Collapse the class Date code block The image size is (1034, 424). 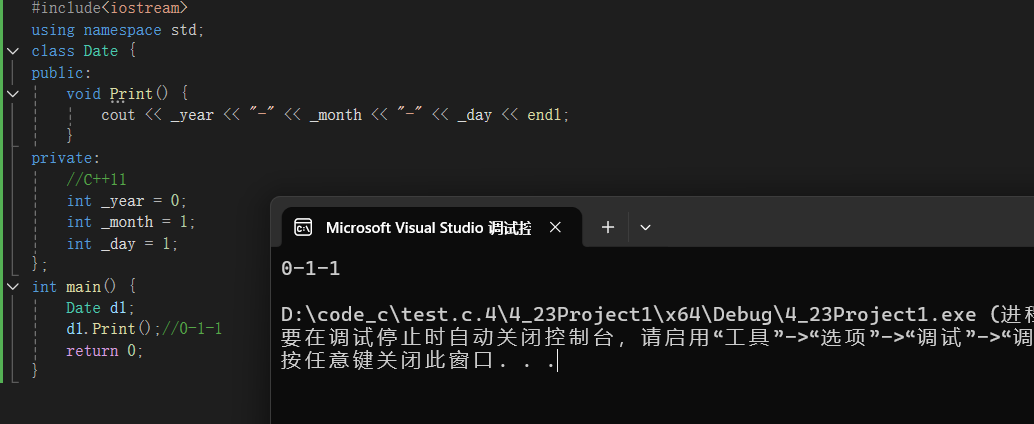coord(13,51)
